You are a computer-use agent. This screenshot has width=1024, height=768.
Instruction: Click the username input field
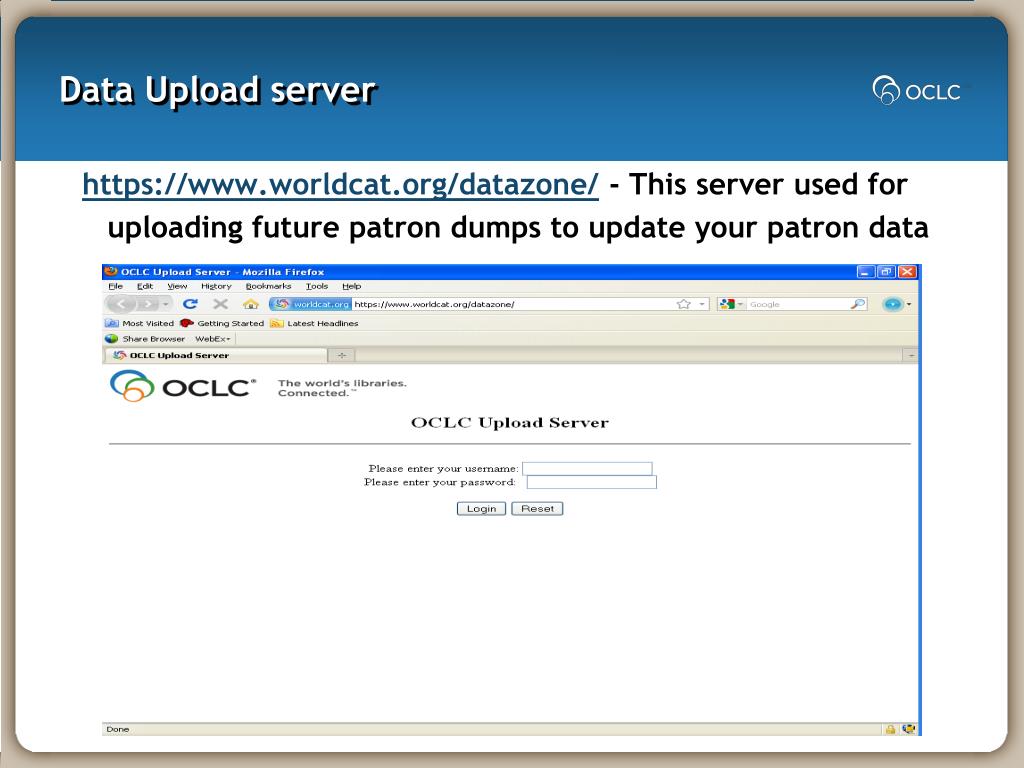pyautogui.click(x=587, y=468)
